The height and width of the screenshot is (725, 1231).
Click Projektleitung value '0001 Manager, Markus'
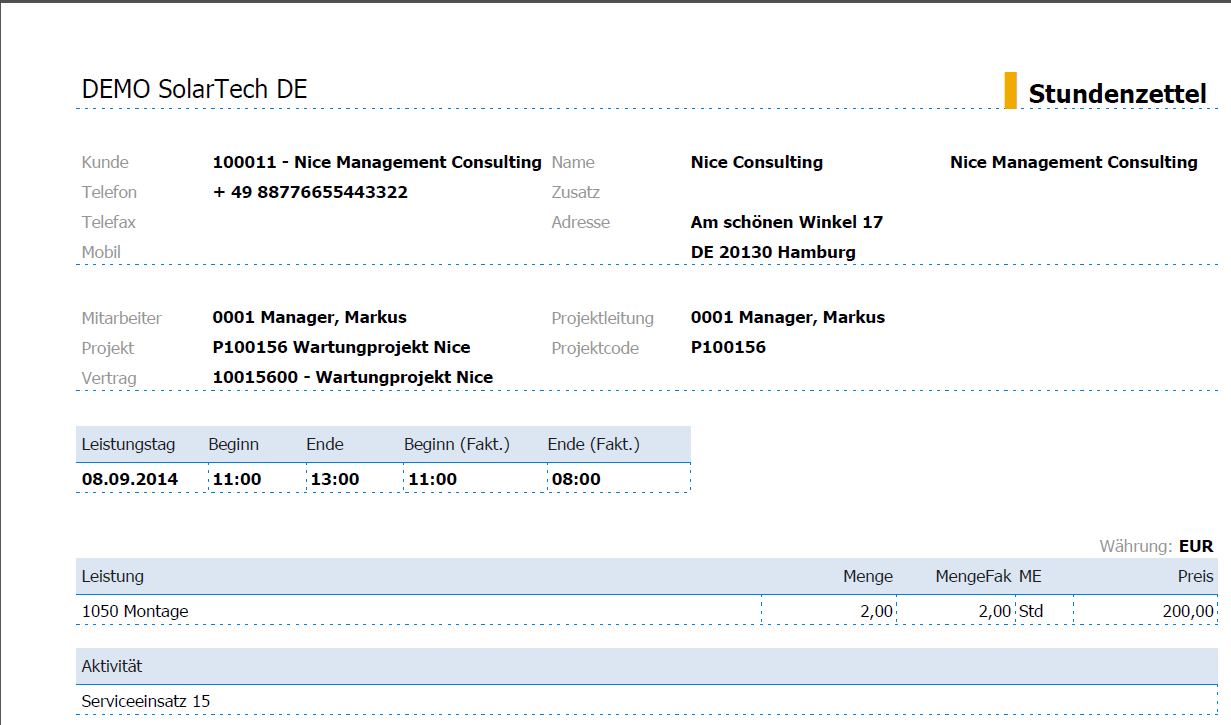[788, 317]
